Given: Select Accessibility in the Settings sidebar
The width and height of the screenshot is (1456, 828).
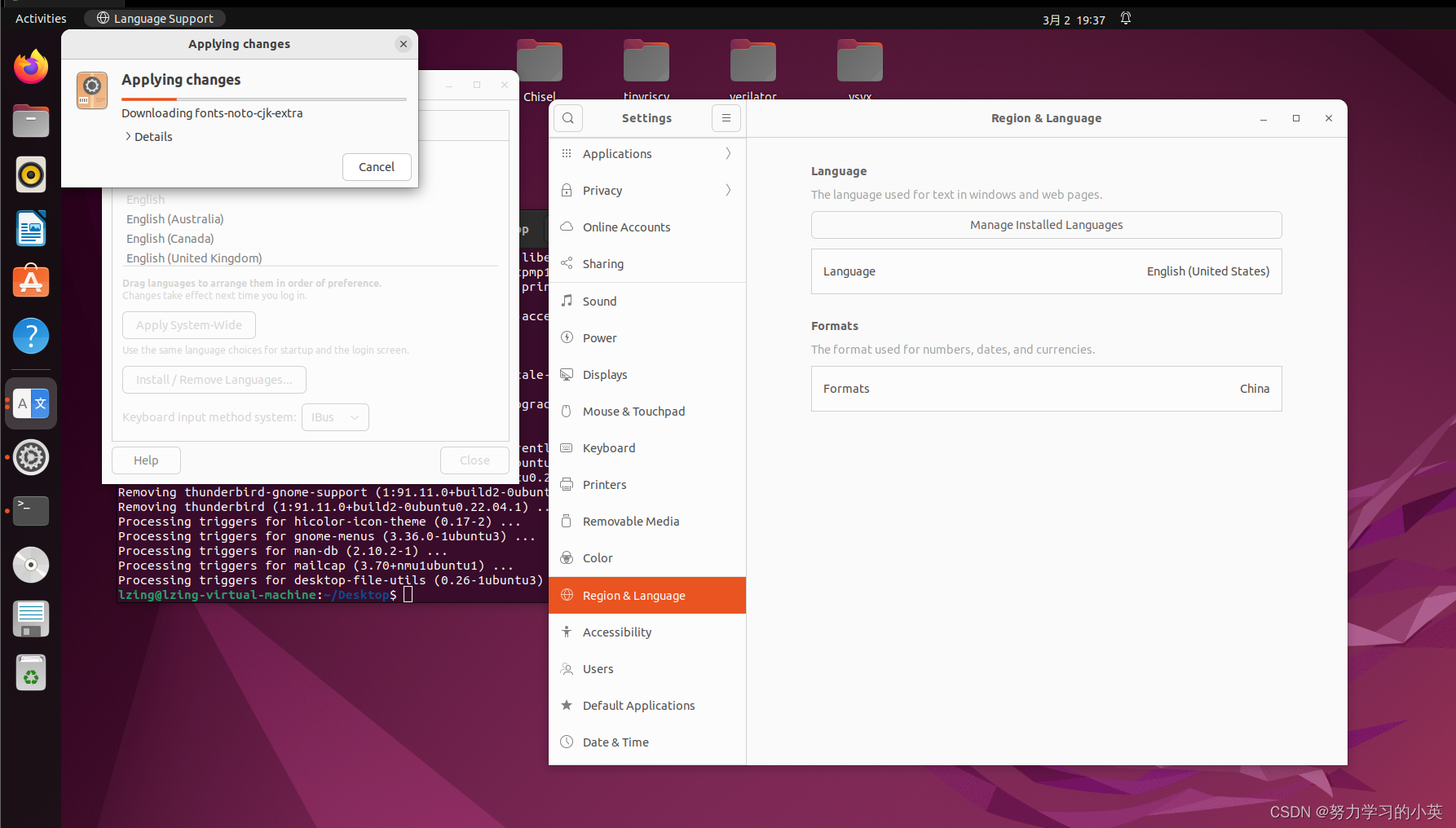Looking at the screenshot, I should tap(617, 632).
